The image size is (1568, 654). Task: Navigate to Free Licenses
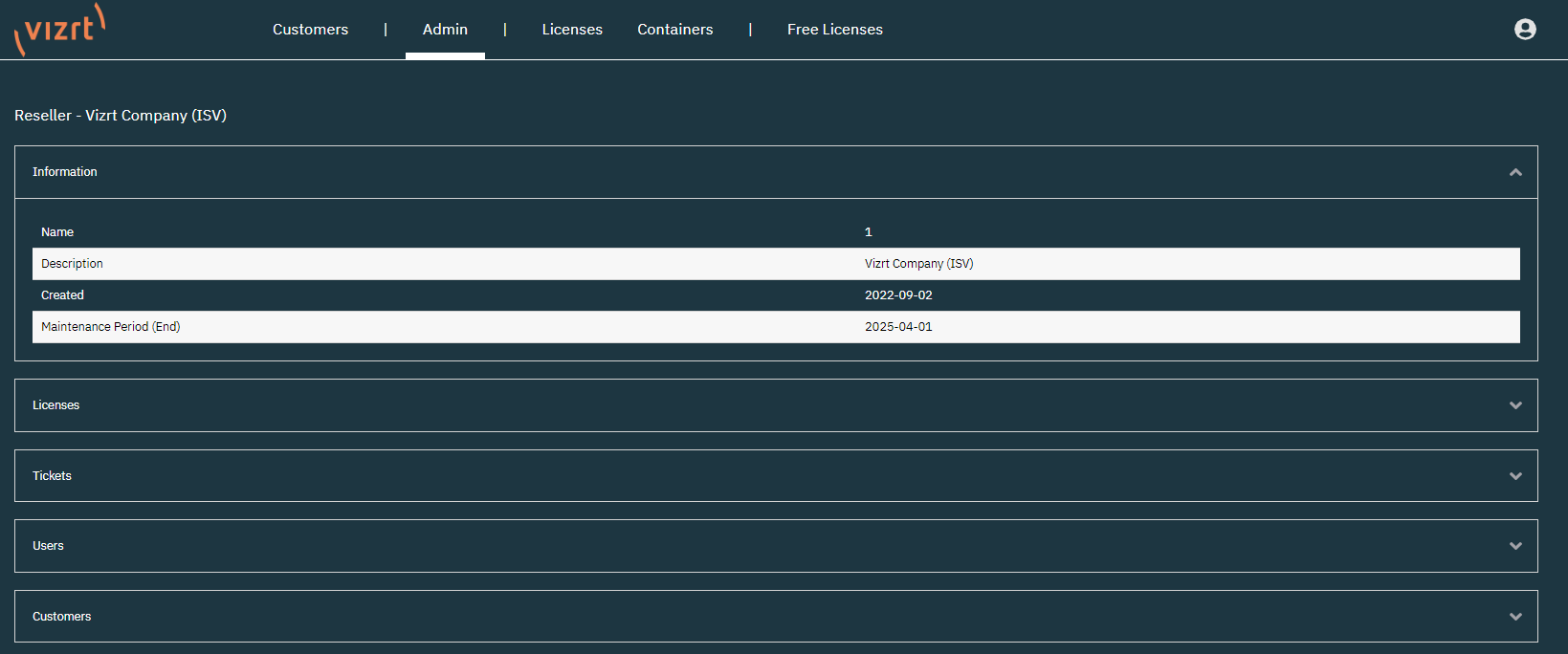click(x=834, y=30)
